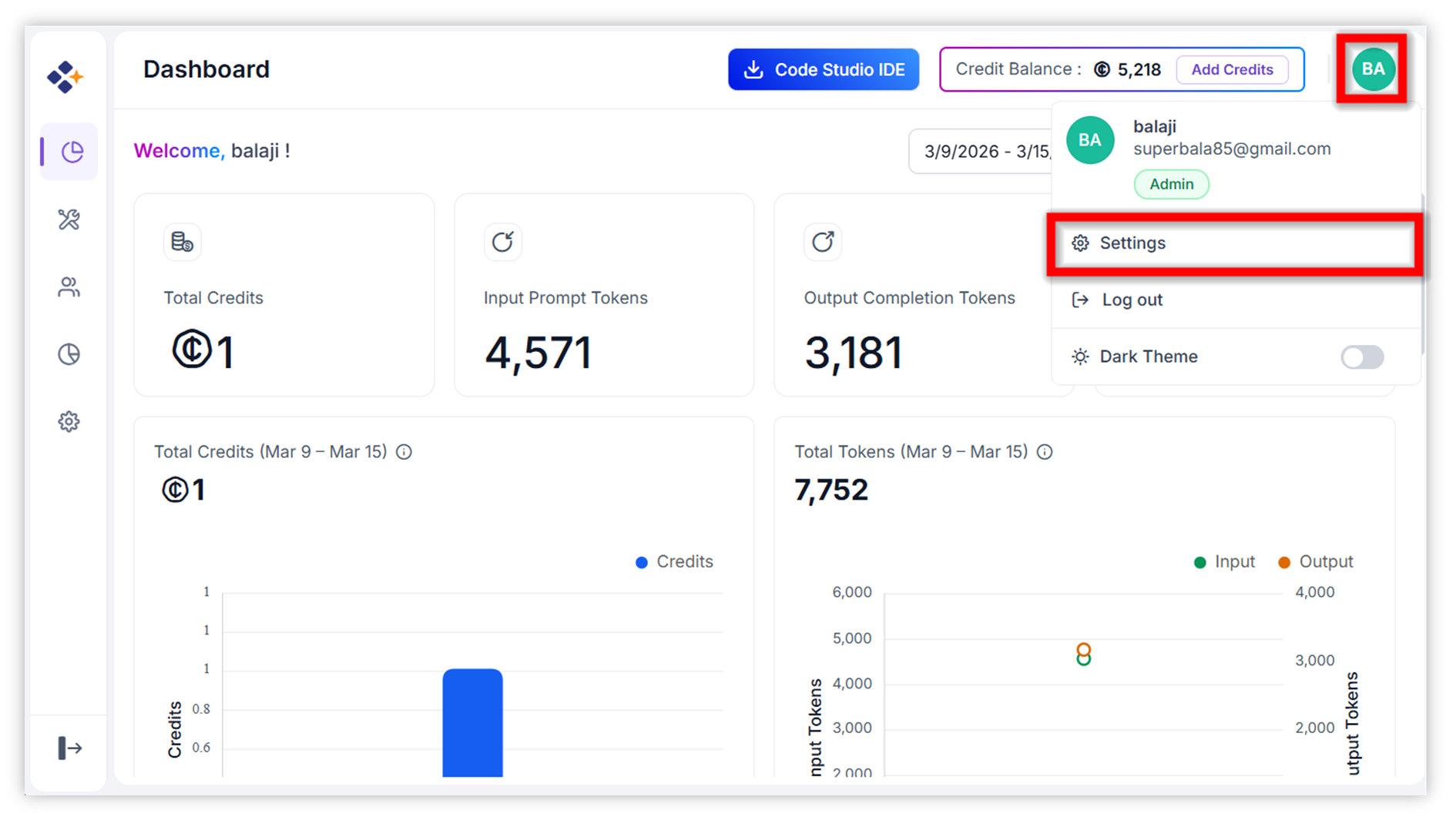Expand sidebar with the arrow icon
1456x820 pixels.
click(x=69, y=748)
